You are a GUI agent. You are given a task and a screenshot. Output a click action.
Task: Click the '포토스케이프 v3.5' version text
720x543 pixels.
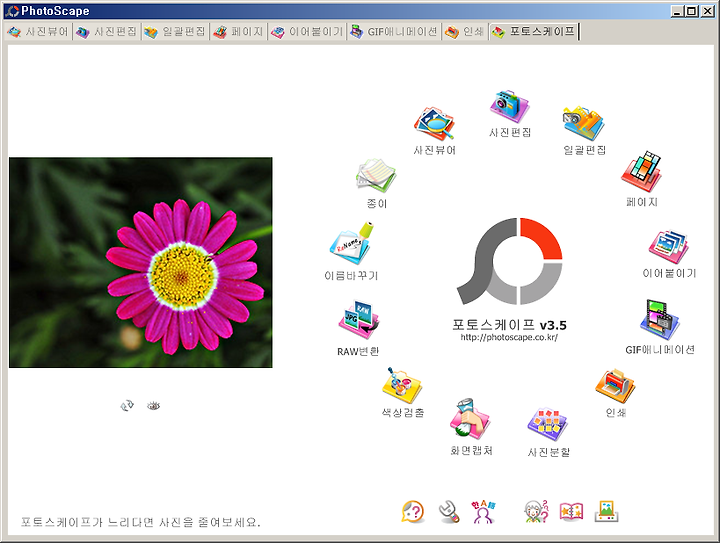point(509,325)
